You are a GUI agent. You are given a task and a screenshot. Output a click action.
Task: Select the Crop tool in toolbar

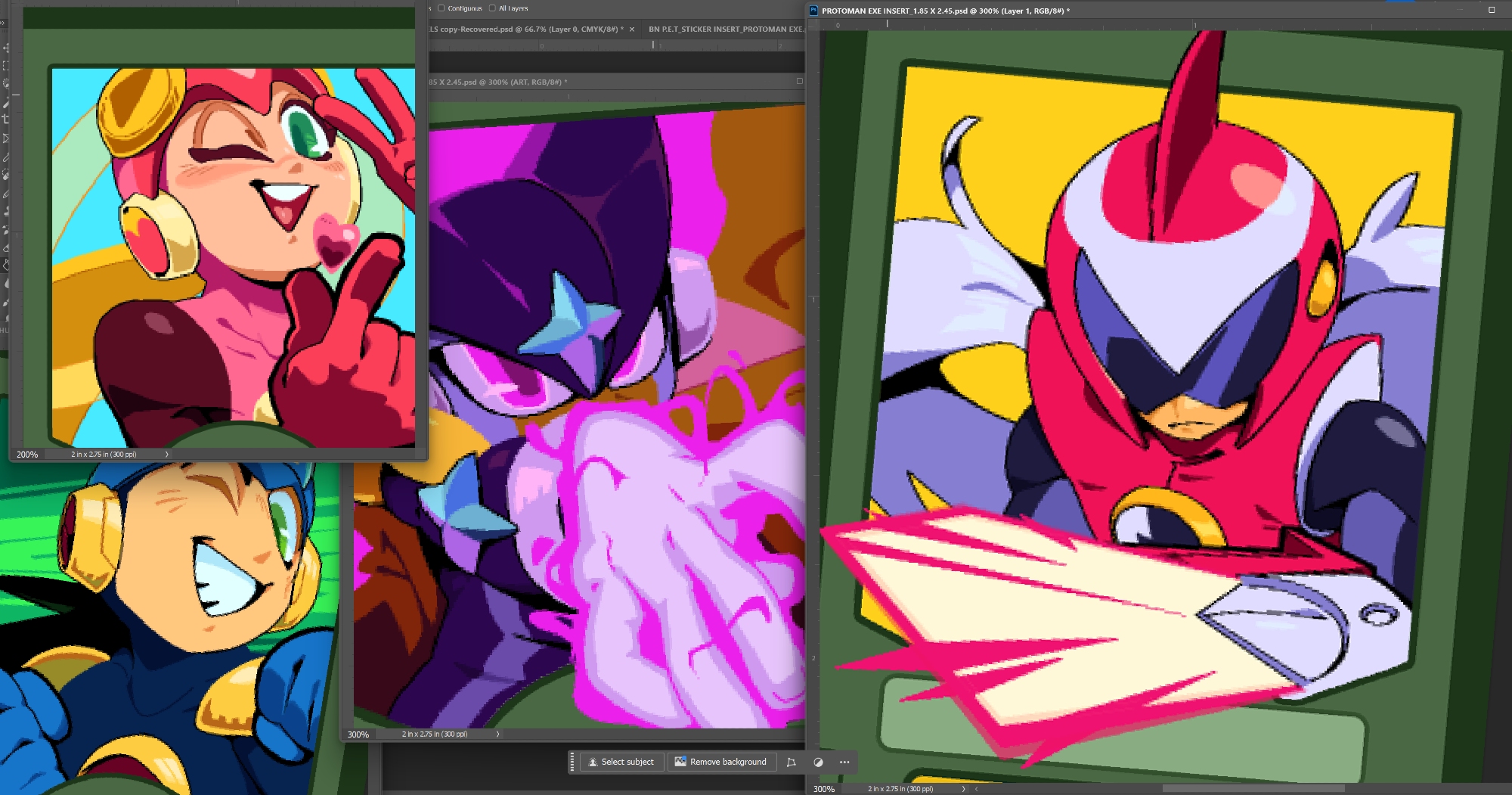(x=5, y=120)
